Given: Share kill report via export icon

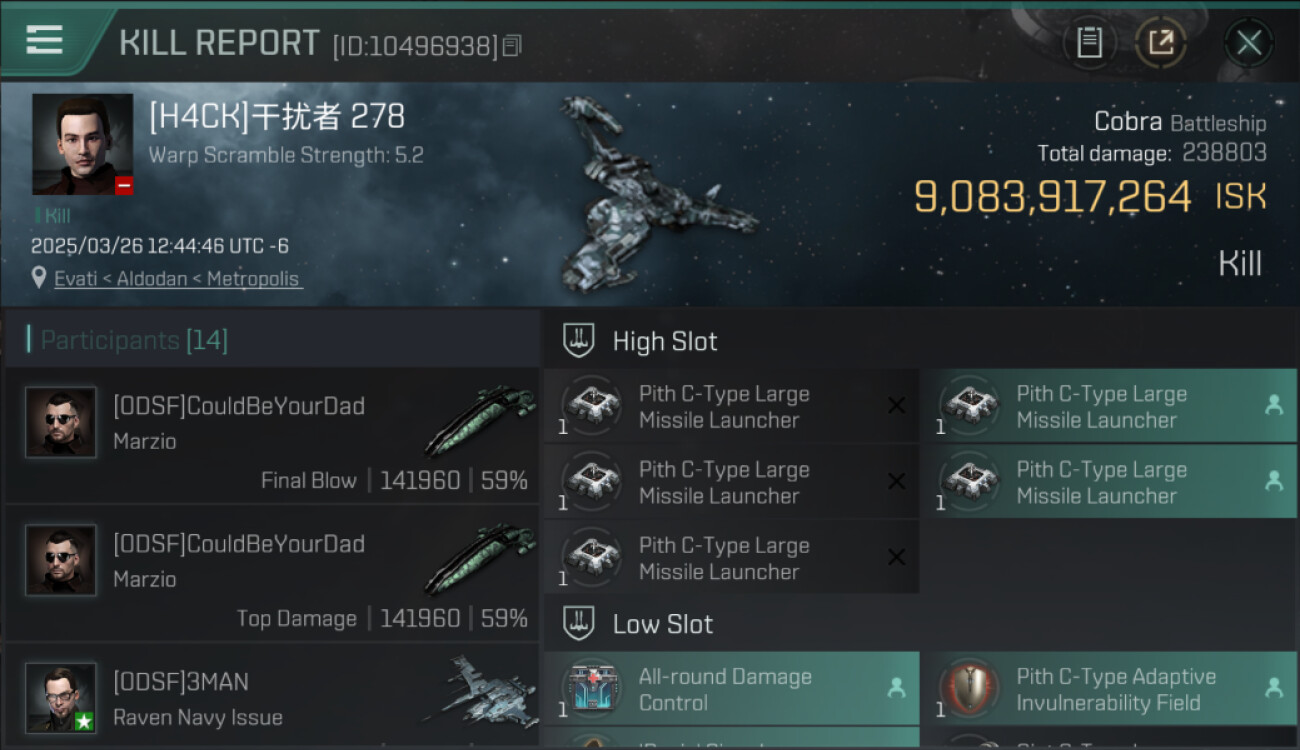Looking at the screenshot, I should [1161, 43].
